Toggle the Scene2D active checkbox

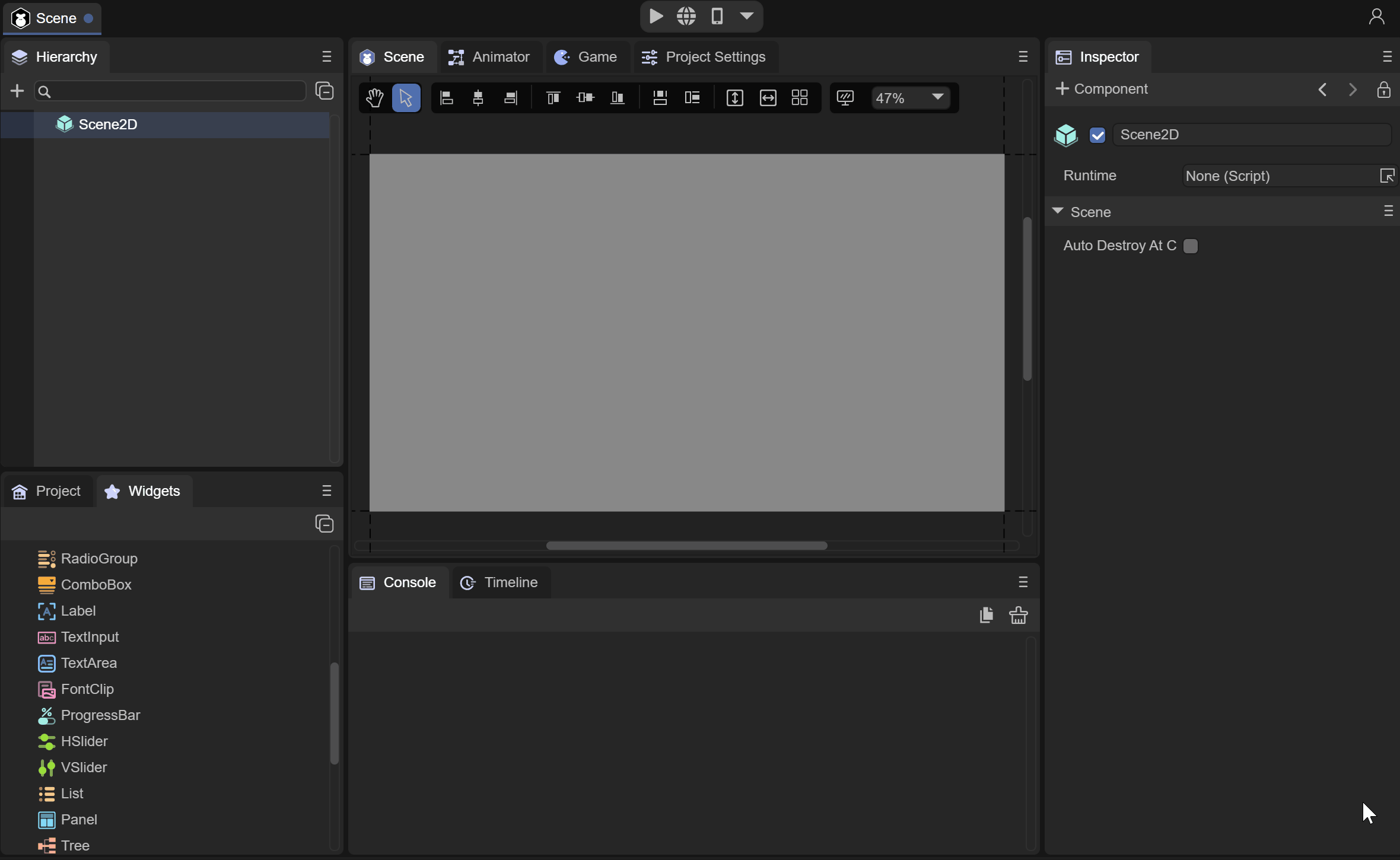click(1097, 135)
